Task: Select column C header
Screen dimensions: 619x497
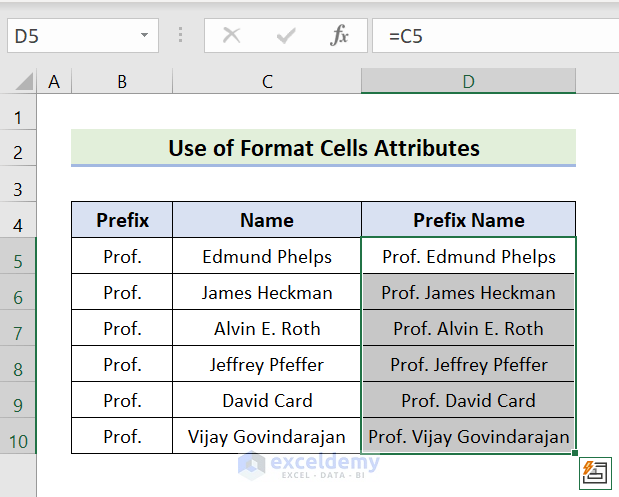Action: coord(267,82)
